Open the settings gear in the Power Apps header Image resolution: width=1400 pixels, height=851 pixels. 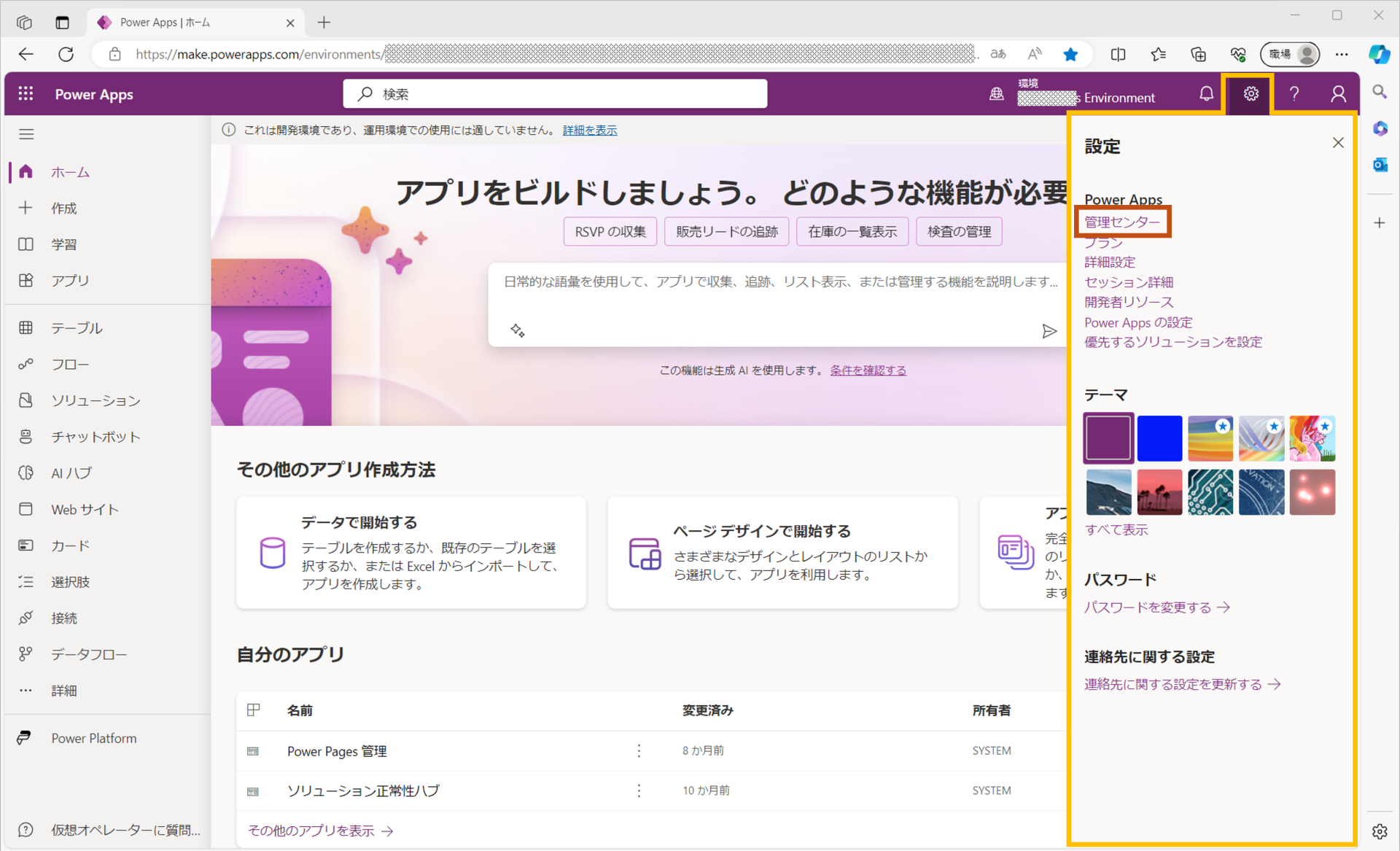click(x=1251, y=94)
